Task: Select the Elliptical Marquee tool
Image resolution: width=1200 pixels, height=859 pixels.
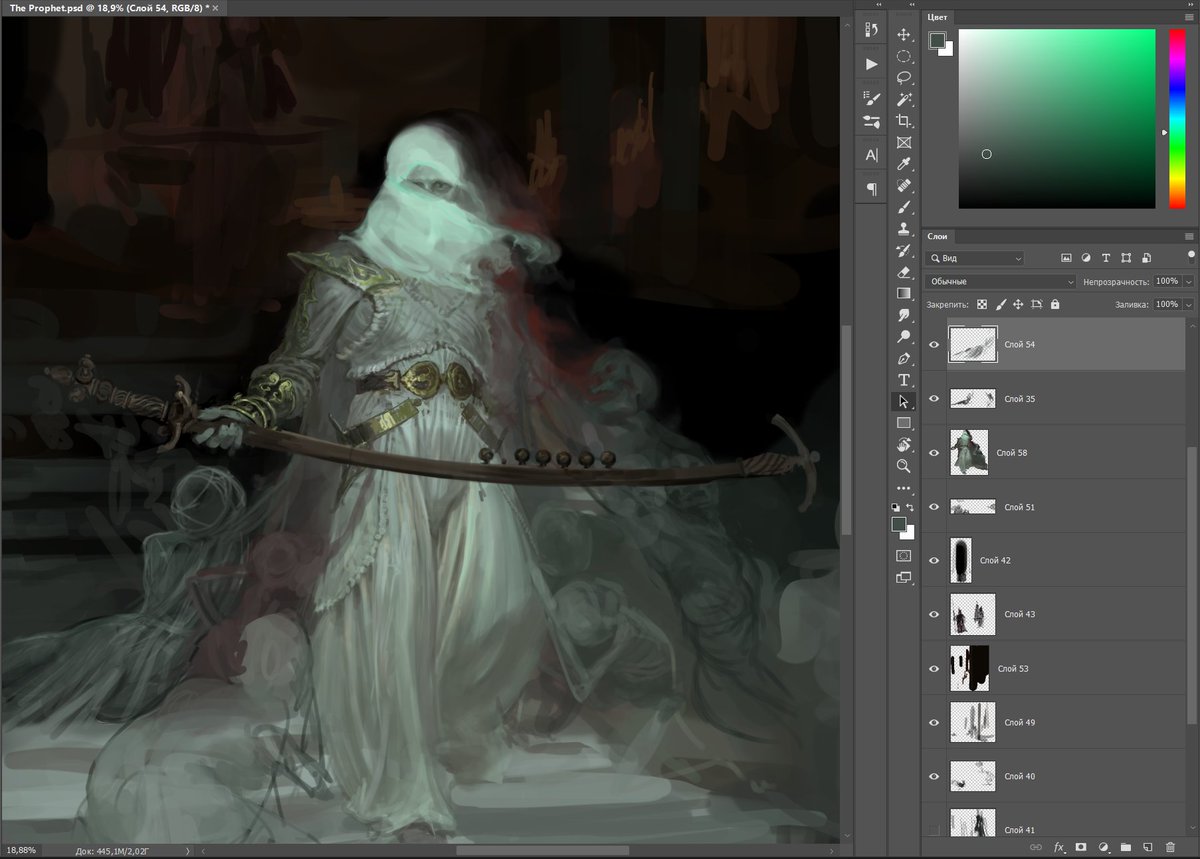Action: coord(904,57)
